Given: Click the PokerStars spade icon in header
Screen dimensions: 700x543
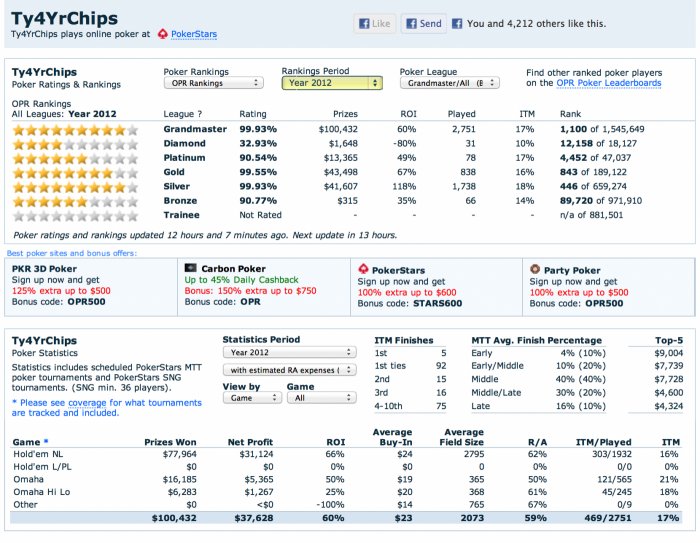Looking at the screenshot, I should 163,33.
